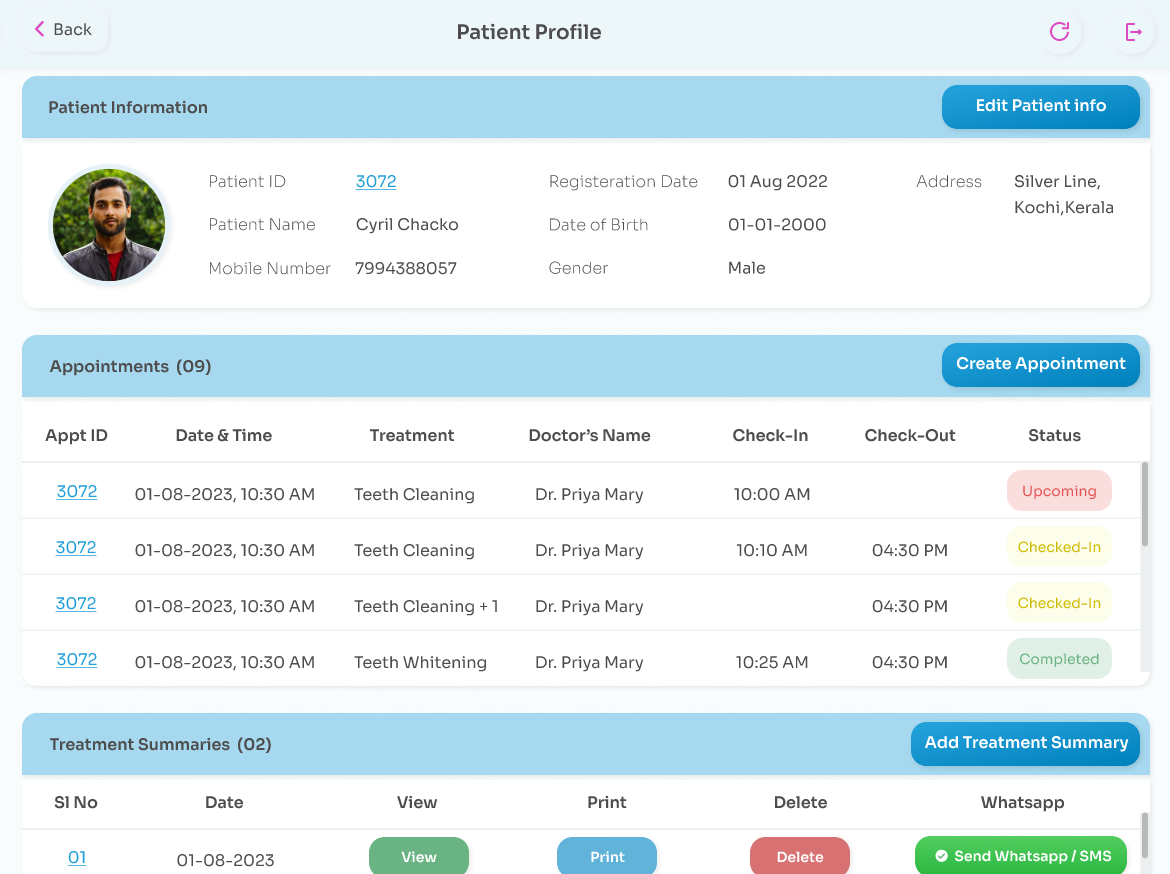Print the first treatment summary
This screenshot has width=1170, height=874.
[x=606, y=856]
